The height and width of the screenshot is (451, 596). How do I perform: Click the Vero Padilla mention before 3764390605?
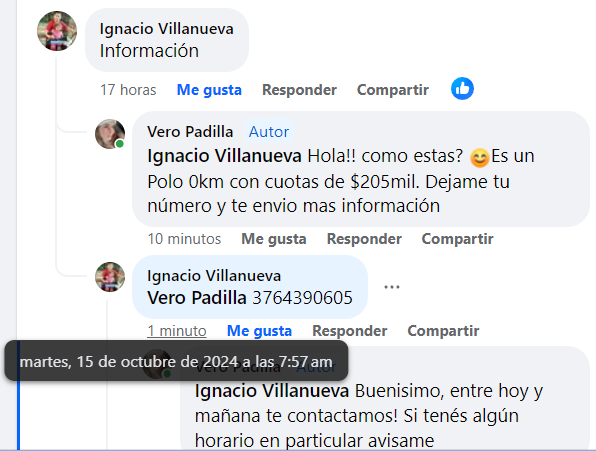pyautogui.click(x=197, y=298)
